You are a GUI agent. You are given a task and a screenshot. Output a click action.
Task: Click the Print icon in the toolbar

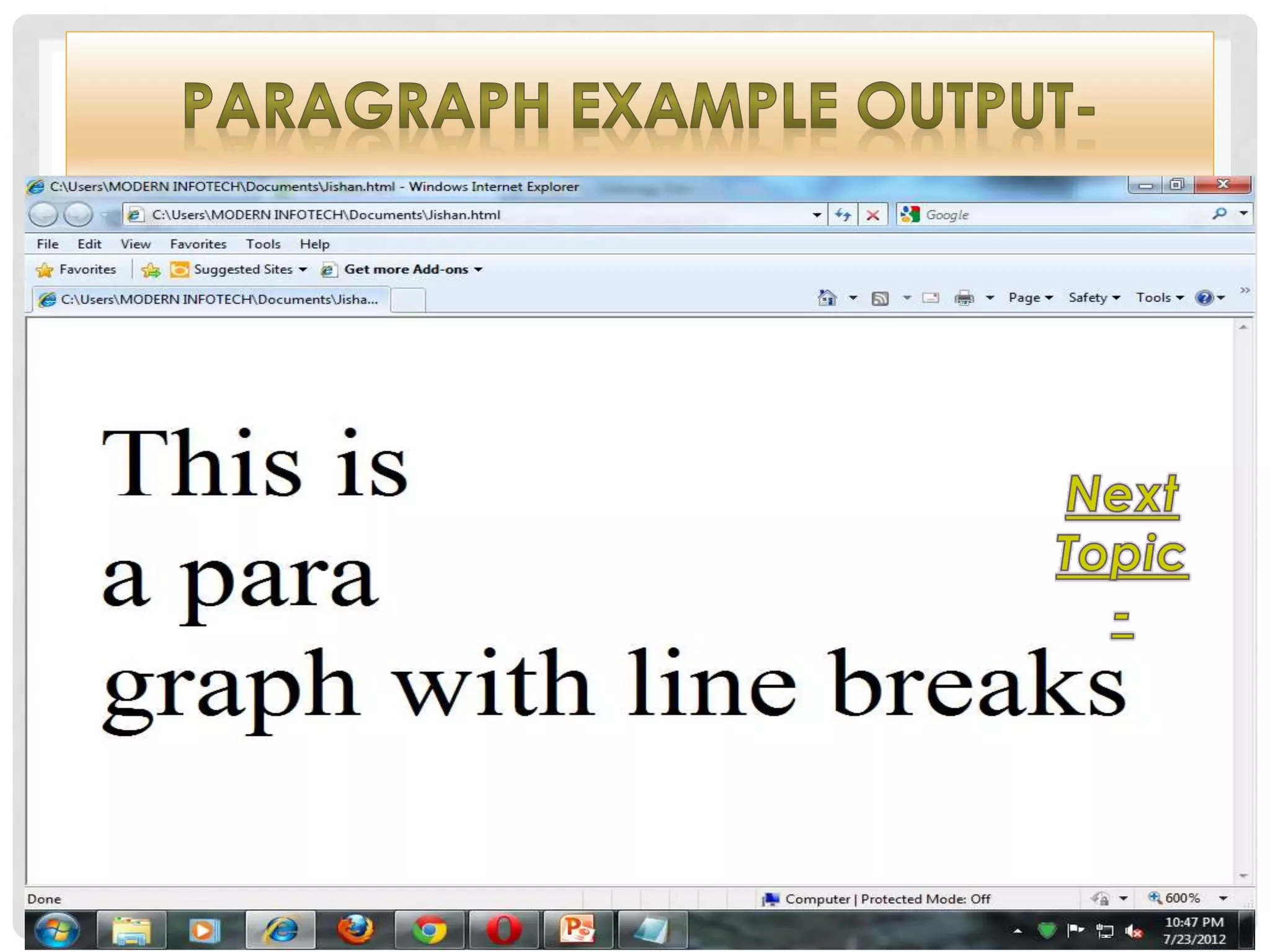pyautogui.click(x=964, y=298)
